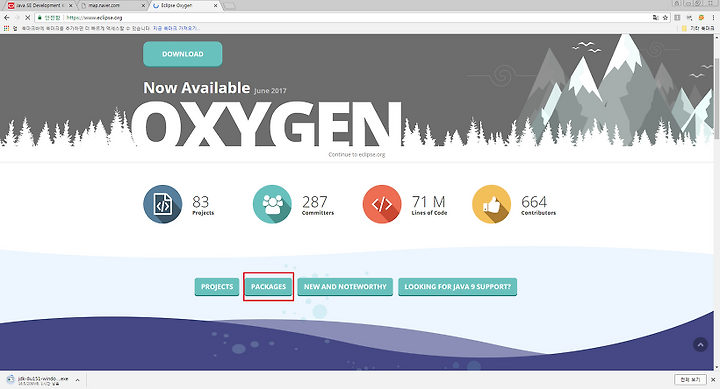Click the teal DOWNLOAD button
This screenshot has width=720, height=389.
[182, 54]
